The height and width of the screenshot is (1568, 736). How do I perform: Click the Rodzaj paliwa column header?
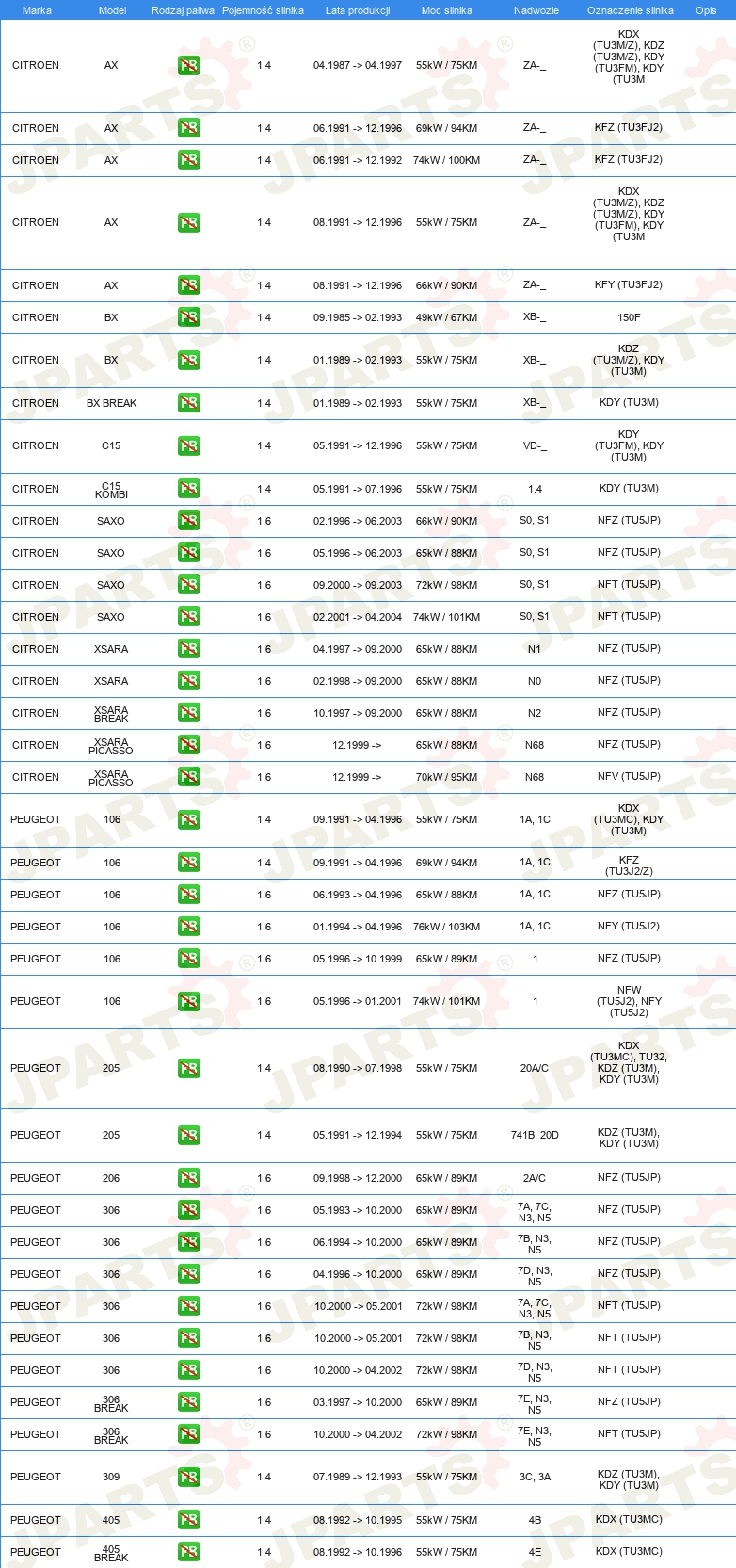click(183, 10)
